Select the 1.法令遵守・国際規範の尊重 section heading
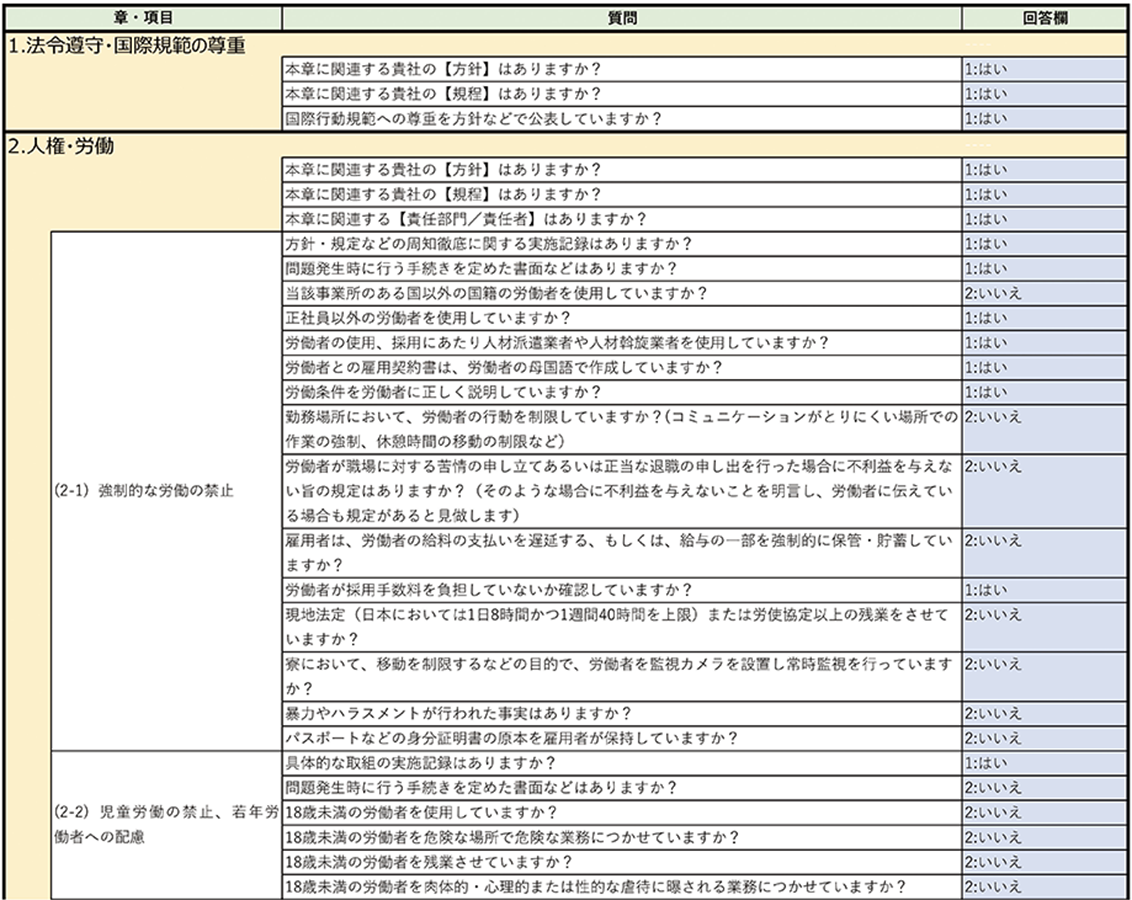The image size is (1132, 900). (126, 45)
